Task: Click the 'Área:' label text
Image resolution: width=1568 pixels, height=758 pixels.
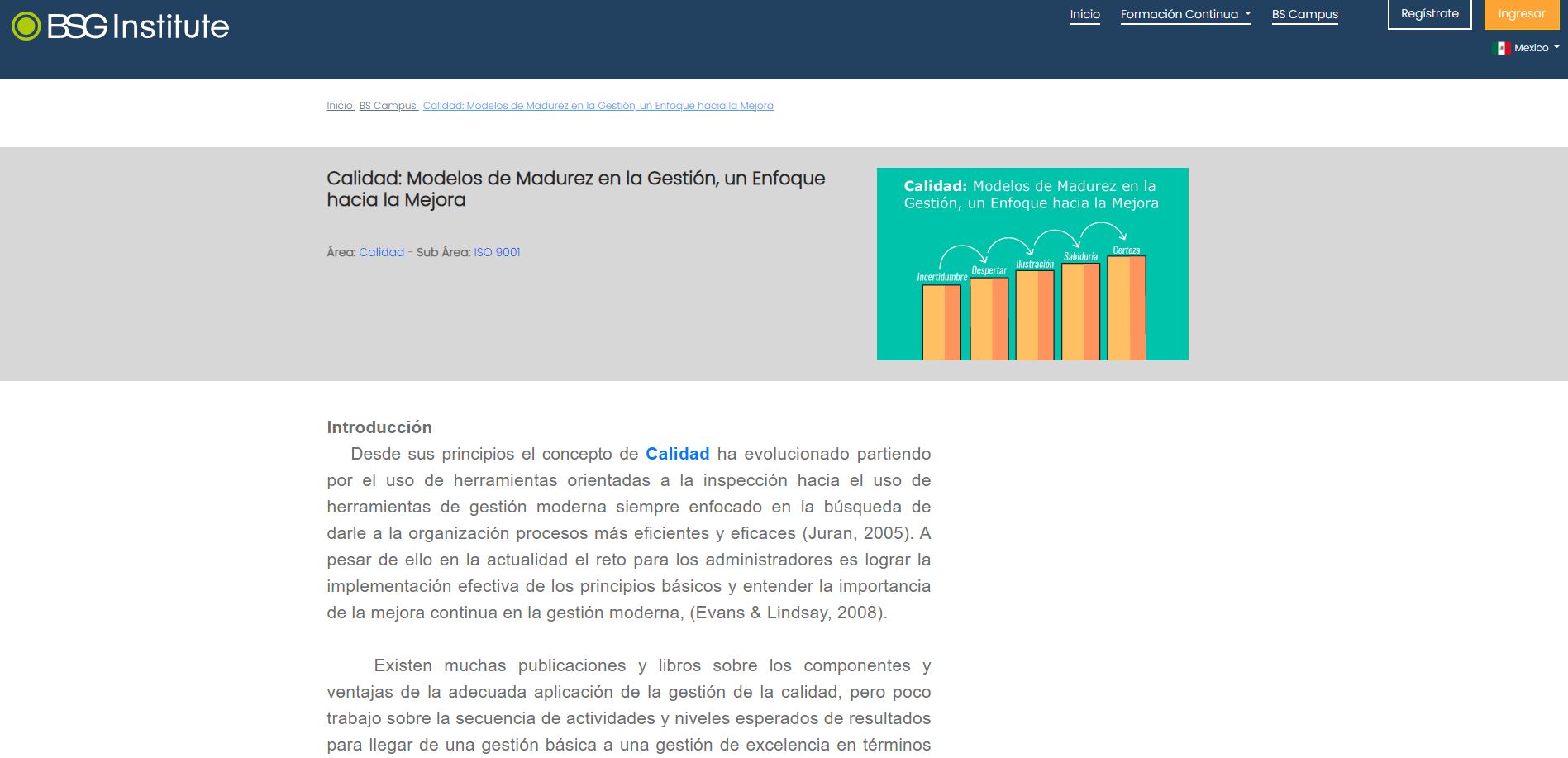Action: [341, 252]
